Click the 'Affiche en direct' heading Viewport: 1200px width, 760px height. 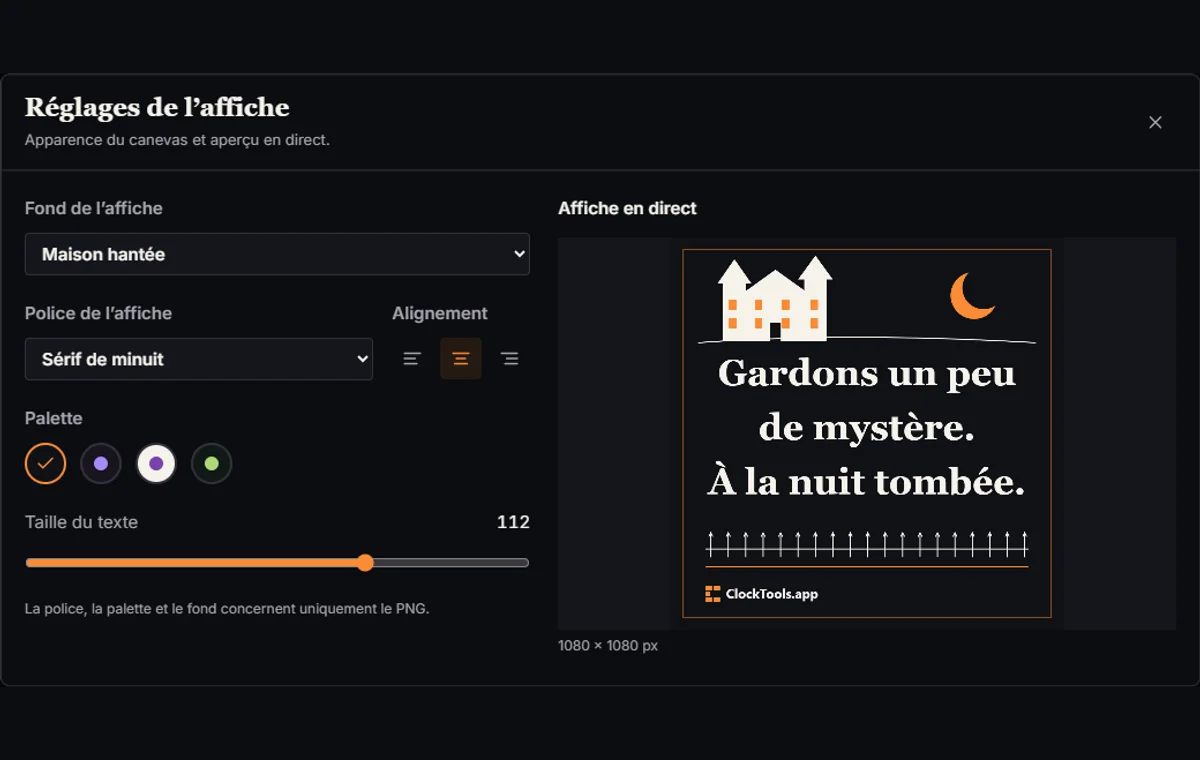click(x=627, y=208)
